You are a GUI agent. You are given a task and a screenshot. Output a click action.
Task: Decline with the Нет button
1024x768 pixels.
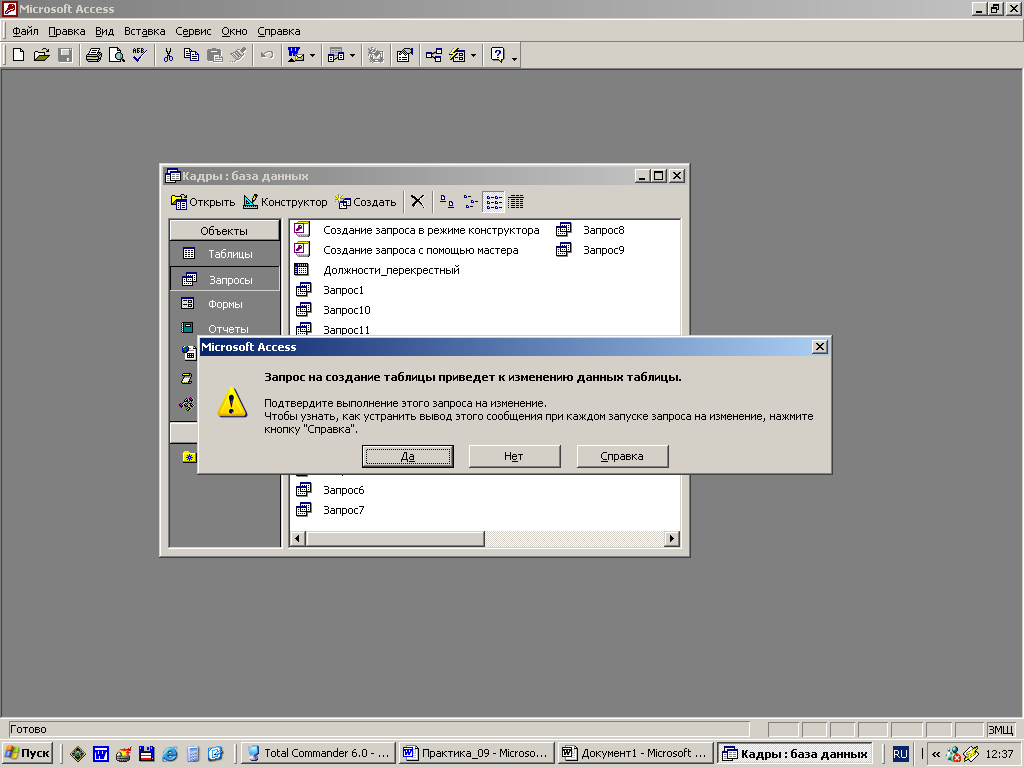tap(514, 456)
